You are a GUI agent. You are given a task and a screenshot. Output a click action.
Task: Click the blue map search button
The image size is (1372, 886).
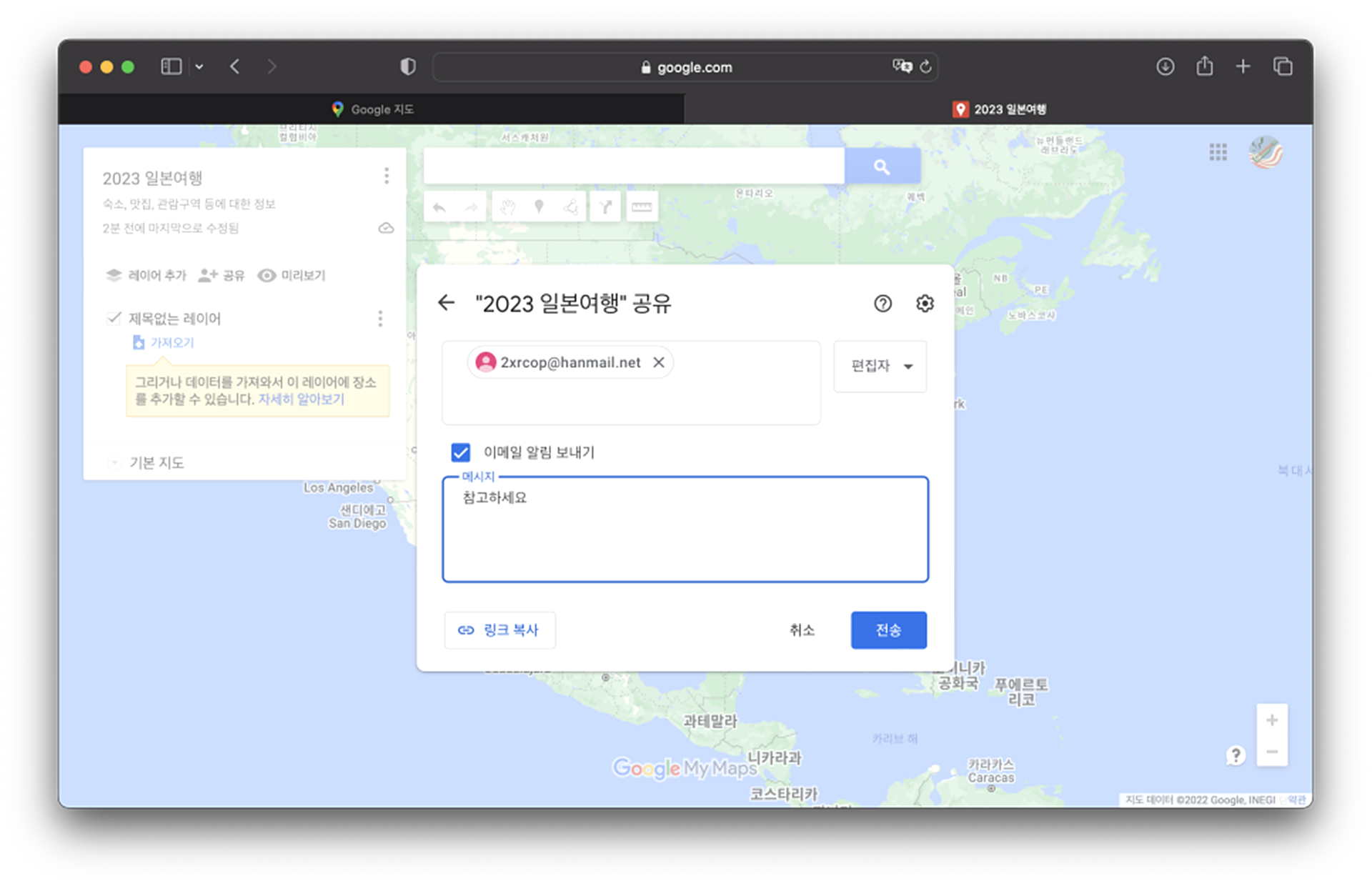click(882, 166)
